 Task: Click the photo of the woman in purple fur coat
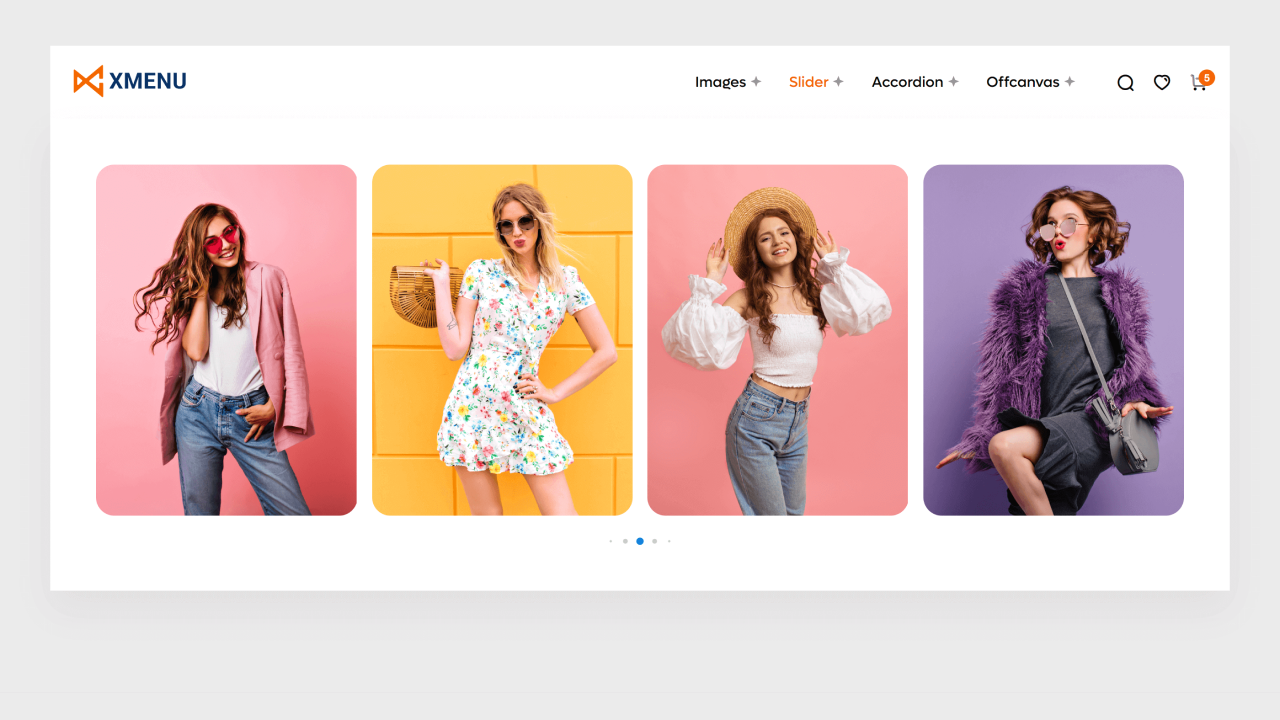coord(1053,339)
